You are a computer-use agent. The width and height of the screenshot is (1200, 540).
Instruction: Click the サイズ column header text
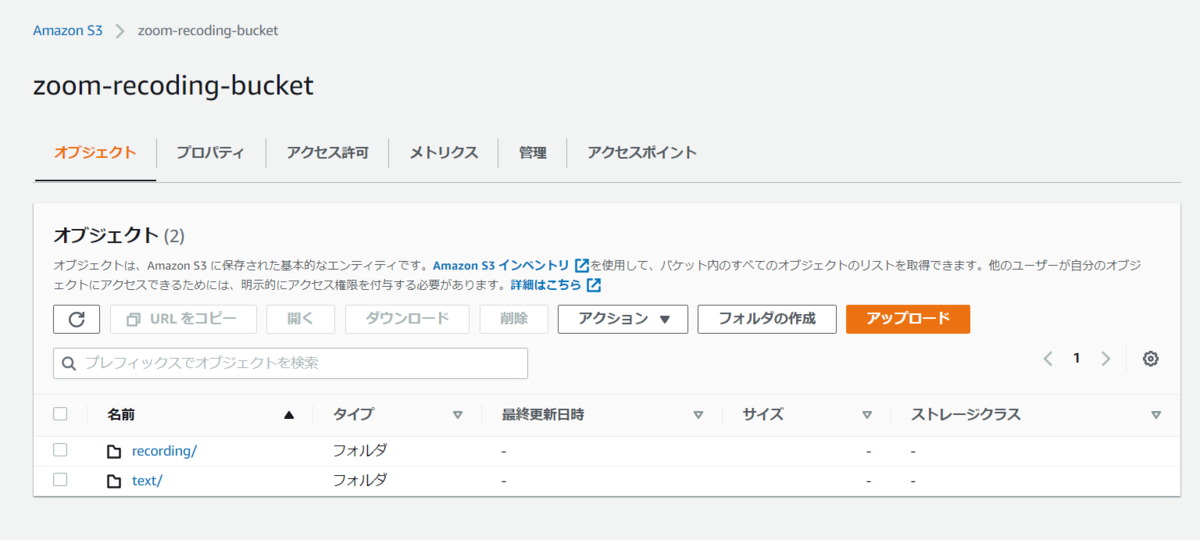tap(763, 414)
